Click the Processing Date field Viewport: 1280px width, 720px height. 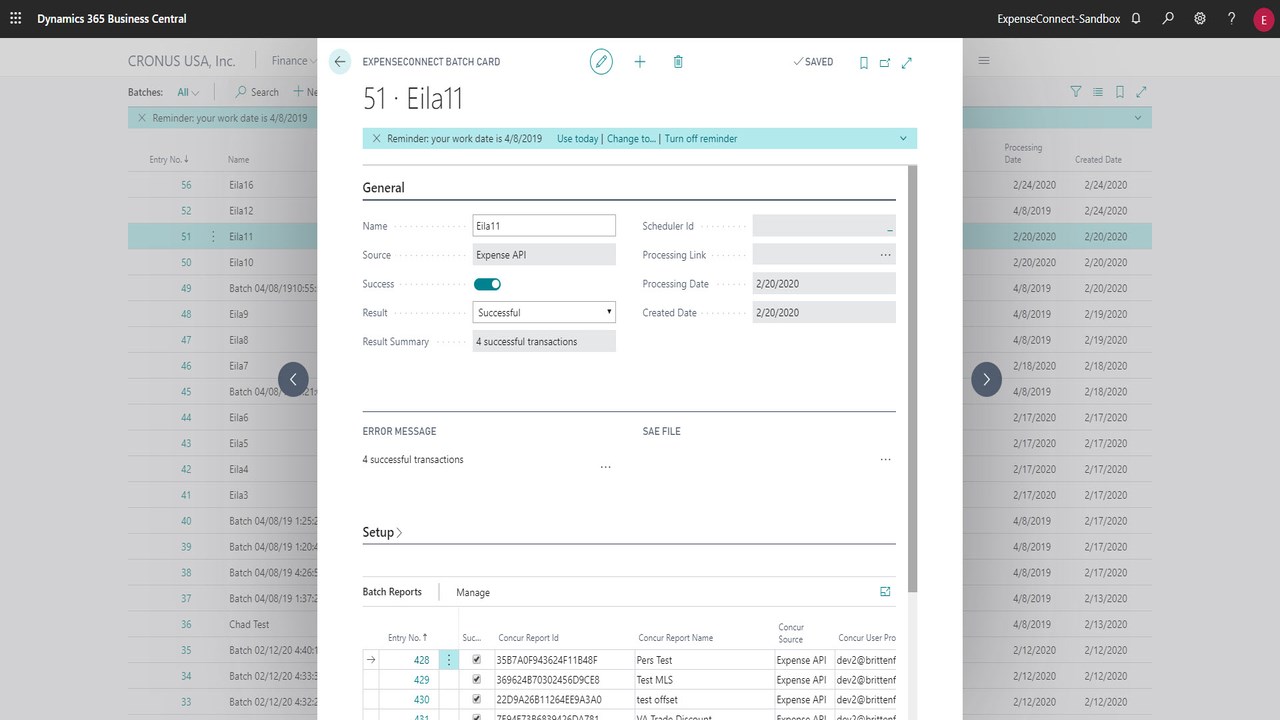click(824, 284)
